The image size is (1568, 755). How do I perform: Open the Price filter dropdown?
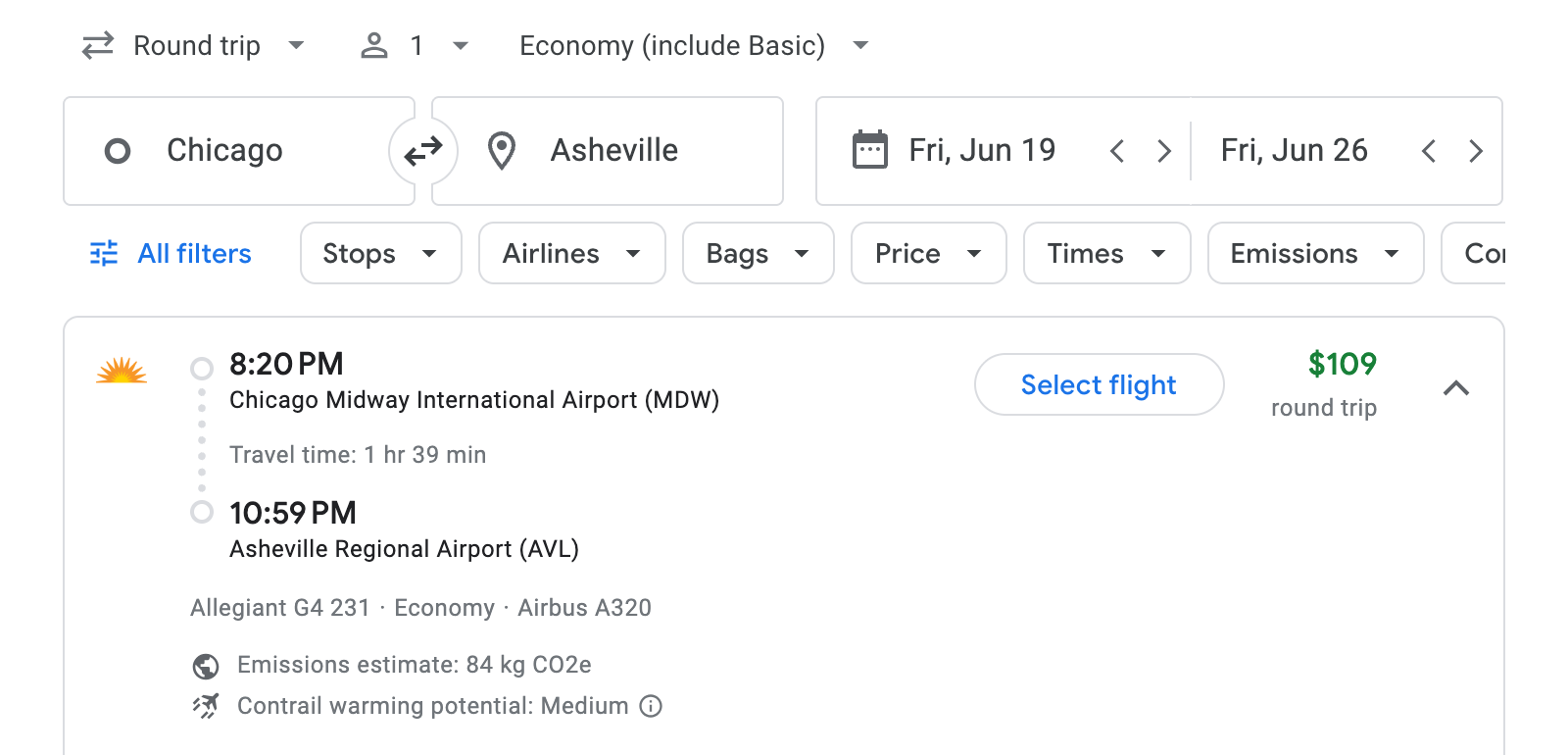pyautogui.click(x=927, y=253)
